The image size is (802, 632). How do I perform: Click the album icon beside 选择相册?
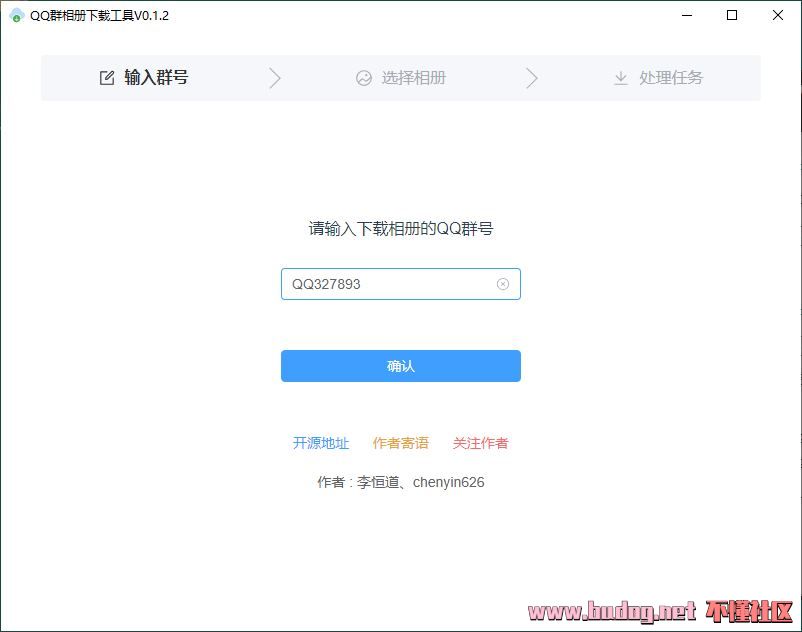point(364,78)
